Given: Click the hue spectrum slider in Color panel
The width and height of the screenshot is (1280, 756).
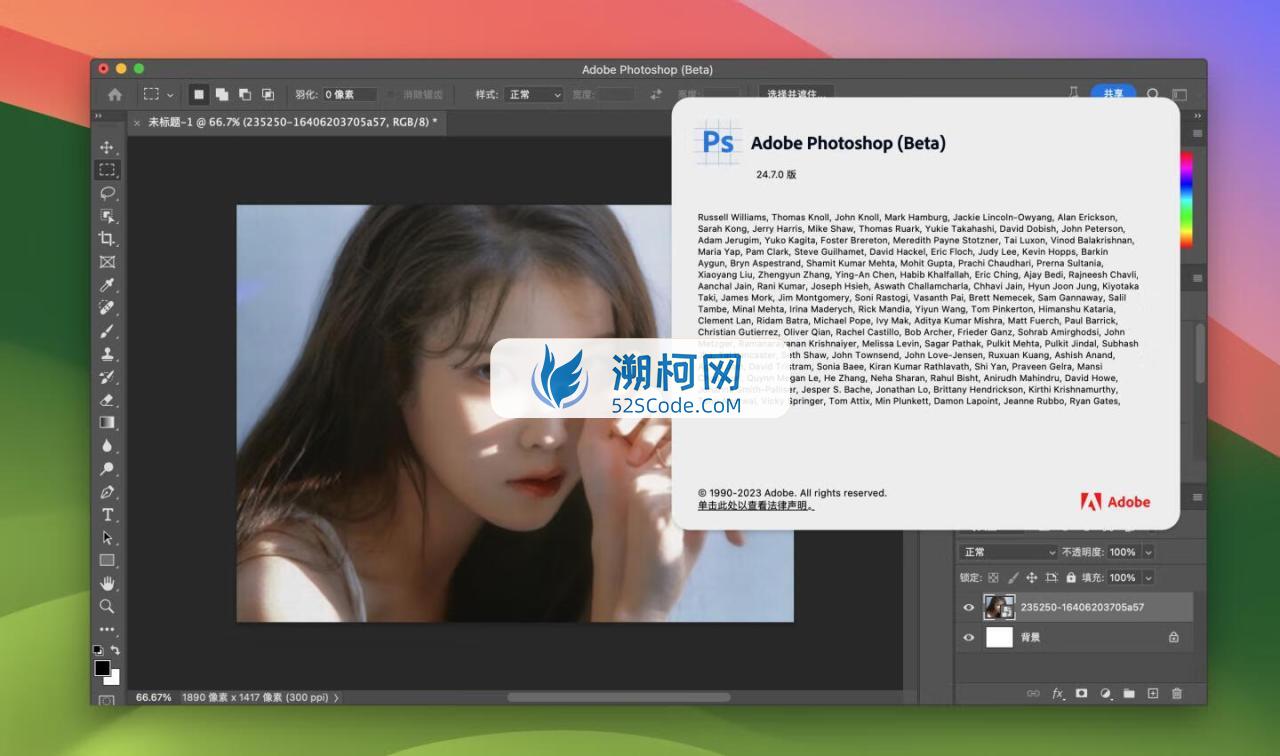Looking at the screenshot, I should click(1186, 199).
